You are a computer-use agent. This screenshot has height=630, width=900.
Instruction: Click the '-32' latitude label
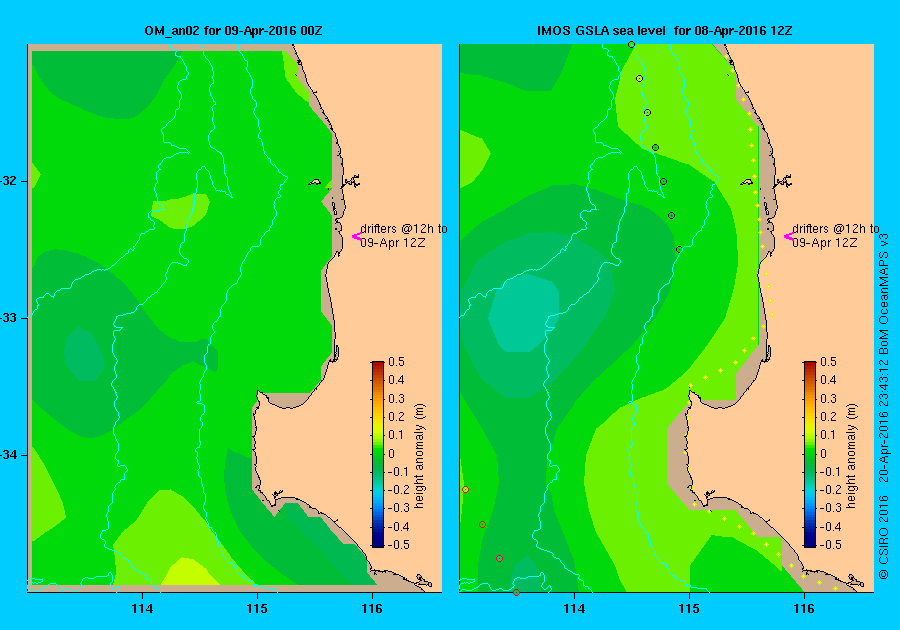[9, 181]
